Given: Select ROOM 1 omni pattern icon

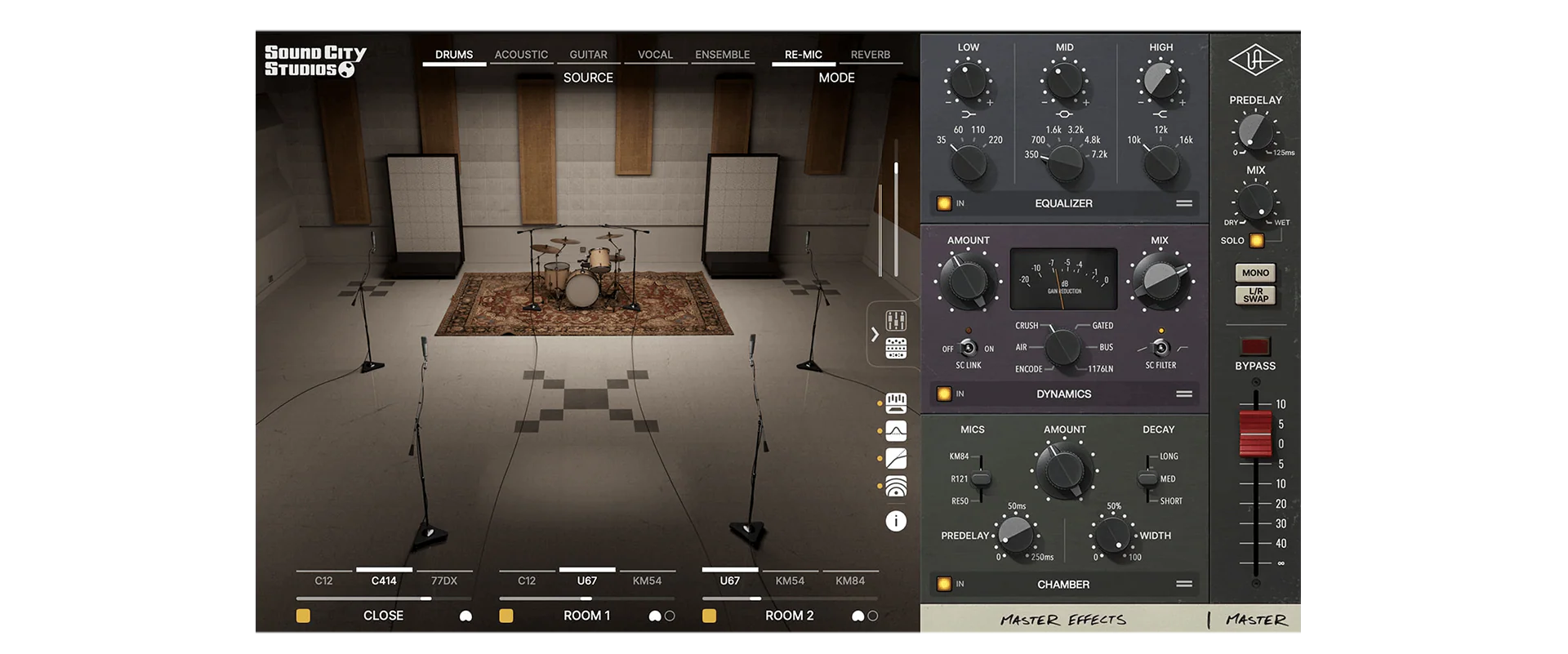Looking at the screenshot, I should [x=670, y=616].
